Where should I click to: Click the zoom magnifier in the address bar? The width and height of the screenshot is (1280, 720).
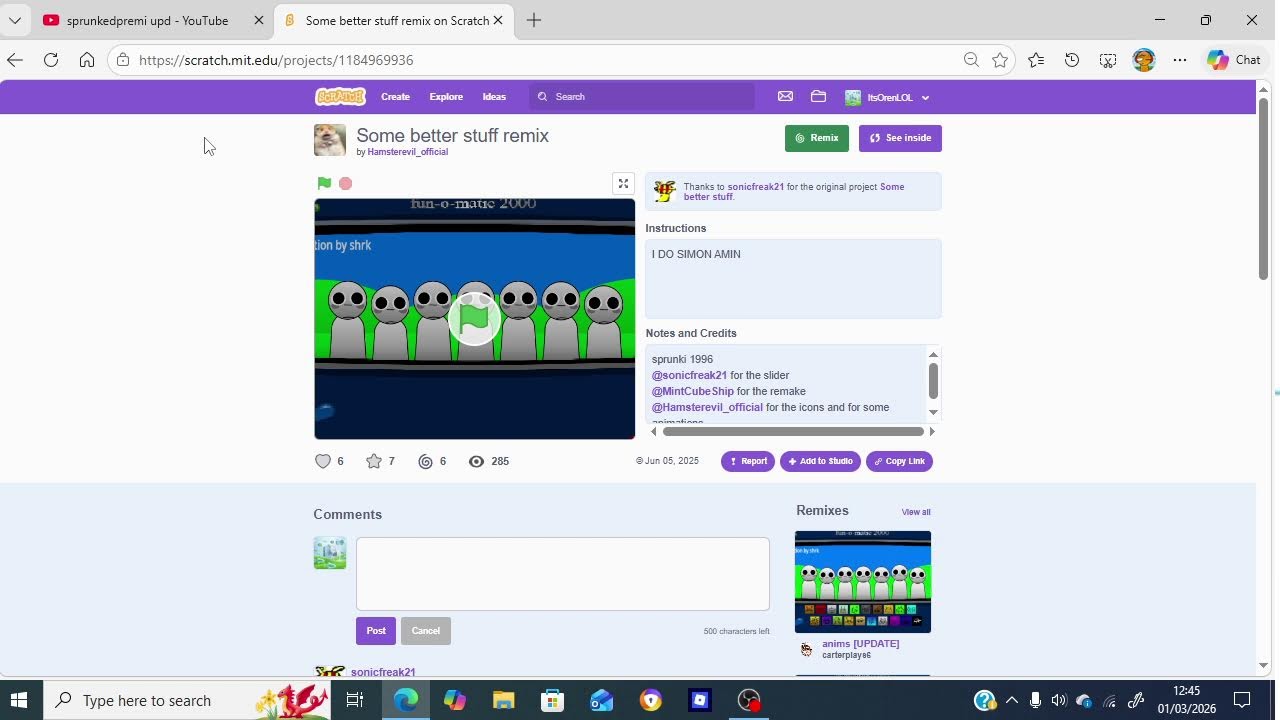[x=971, y=60]
